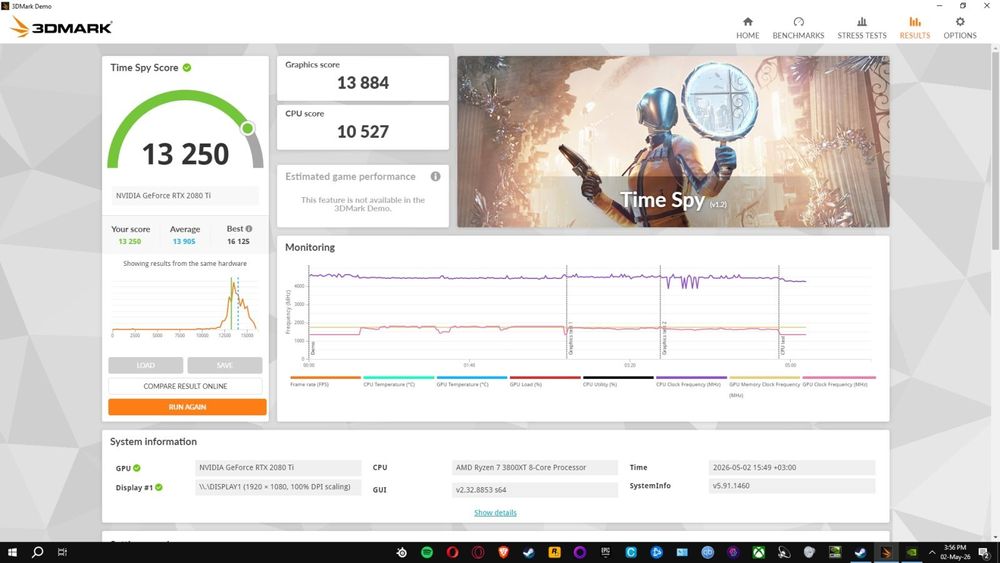
Task: Show hidden system tray icons
Action: point(932,552)
